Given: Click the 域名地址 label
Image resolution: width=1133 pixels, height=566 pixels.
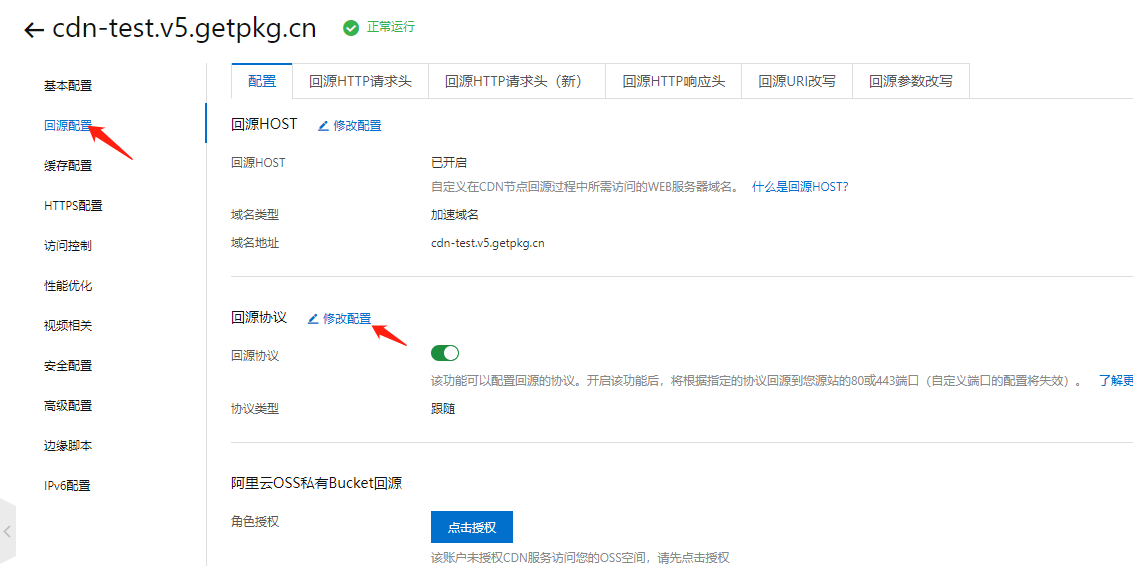Looking at the screenshot, I should point(255,243).
